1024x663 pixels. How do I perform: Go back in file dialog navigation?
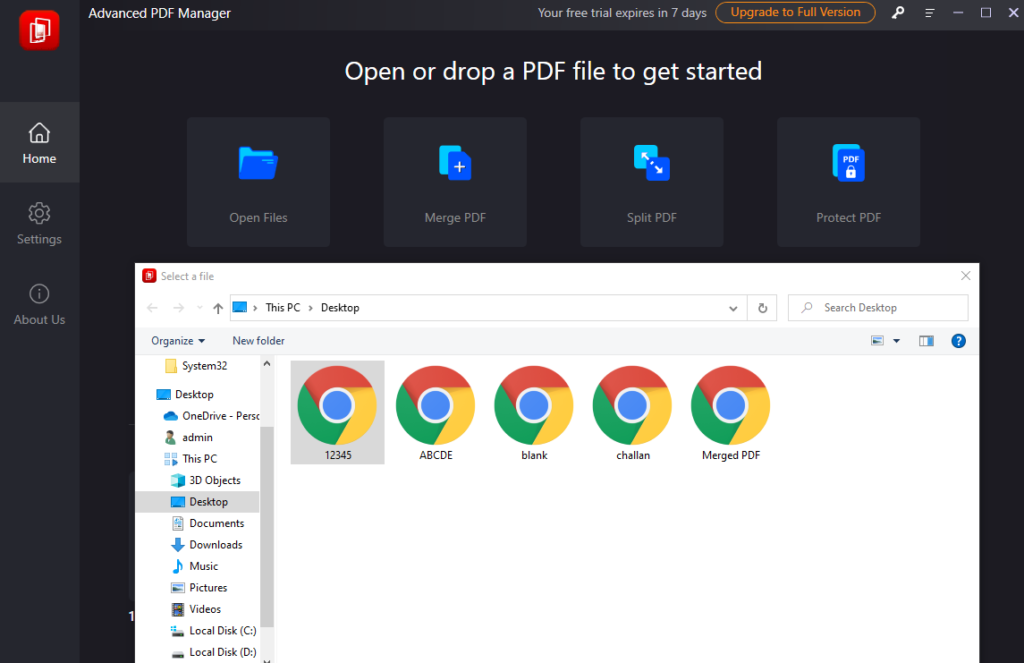click(152, 308)
